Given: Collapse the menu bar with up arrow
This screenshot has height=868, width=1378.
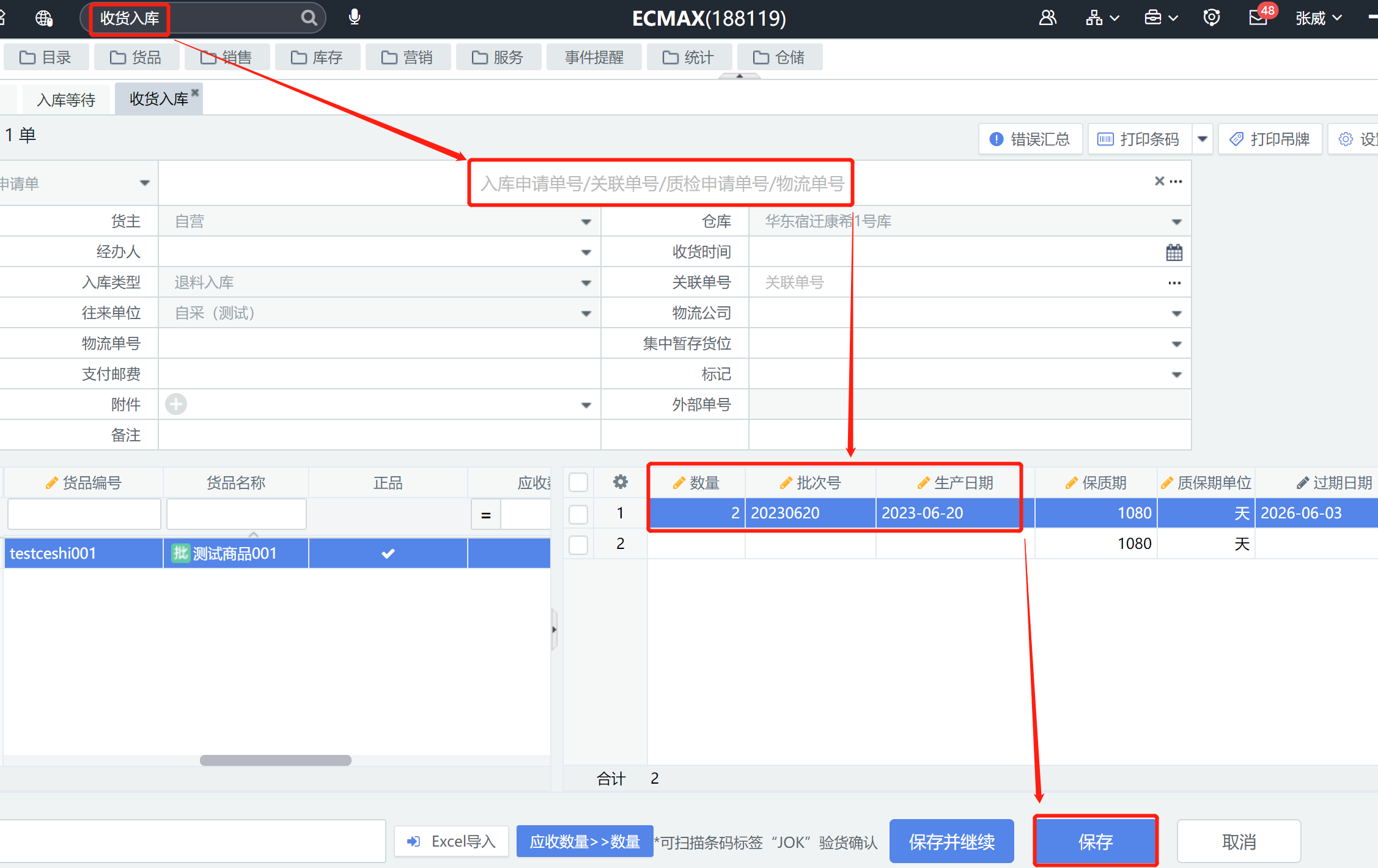Looking at the screenshot, I should (740, 76).
